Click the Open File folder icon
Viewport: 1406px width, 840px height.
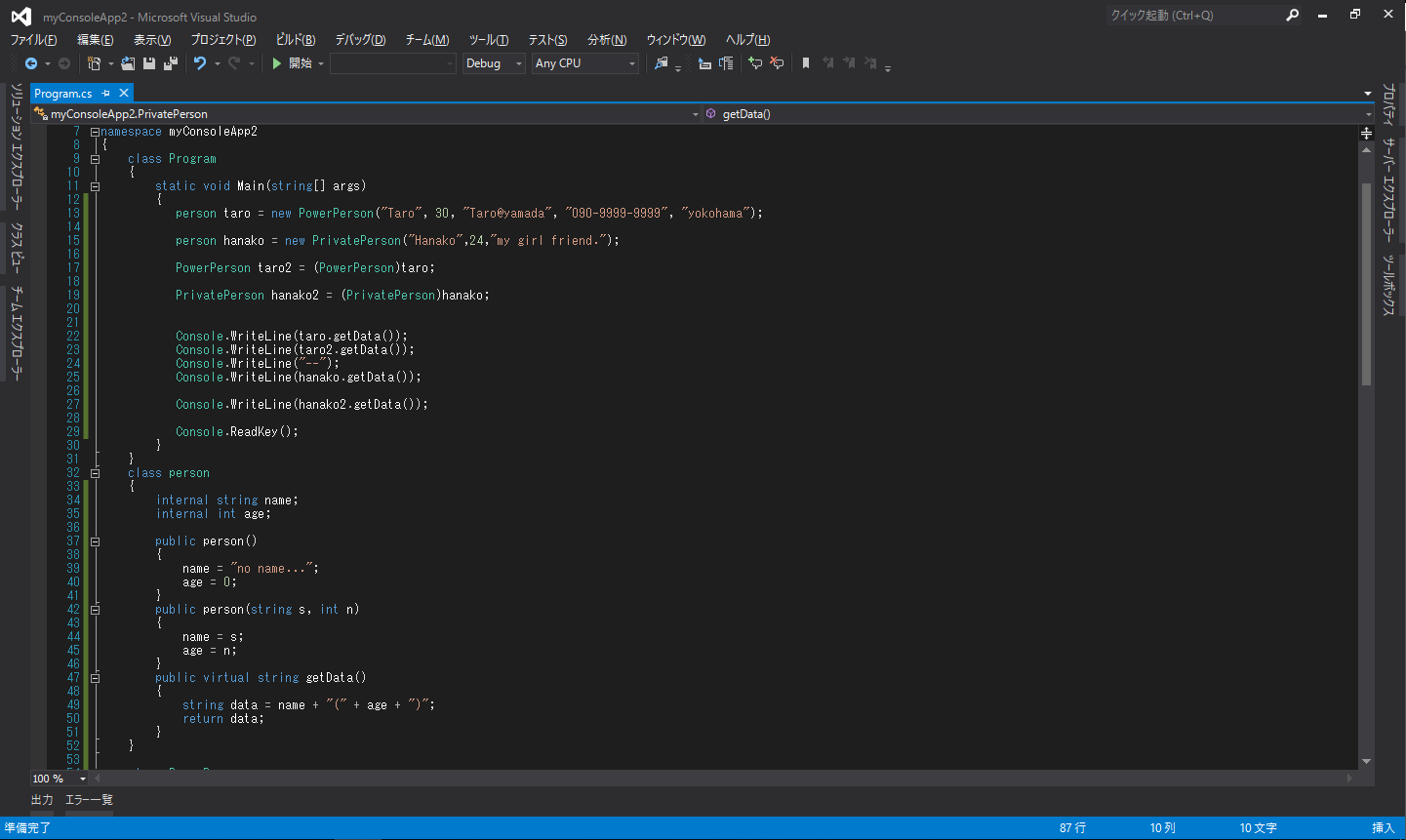pos(128,63)
